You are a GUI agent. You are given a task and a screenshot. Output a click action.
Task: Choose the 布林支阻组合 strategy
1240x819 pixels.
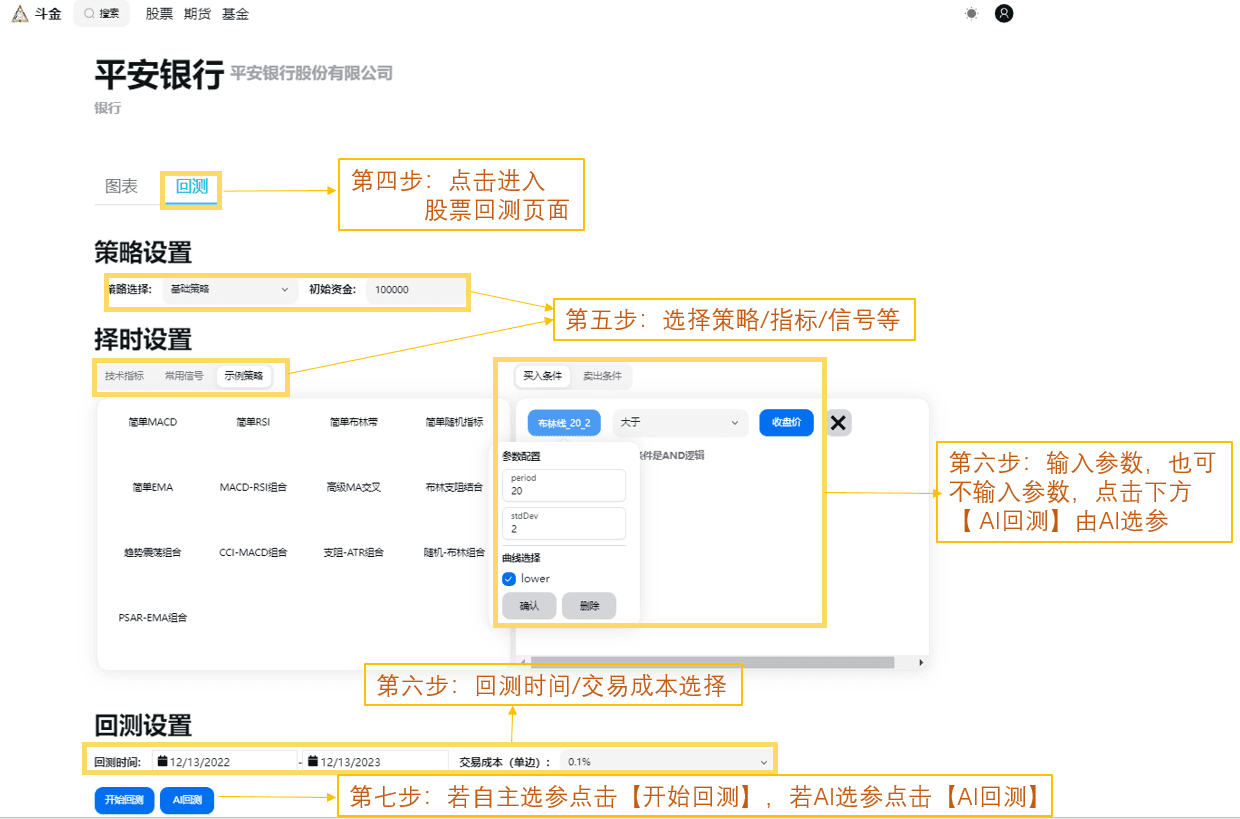tap(454, 487)
